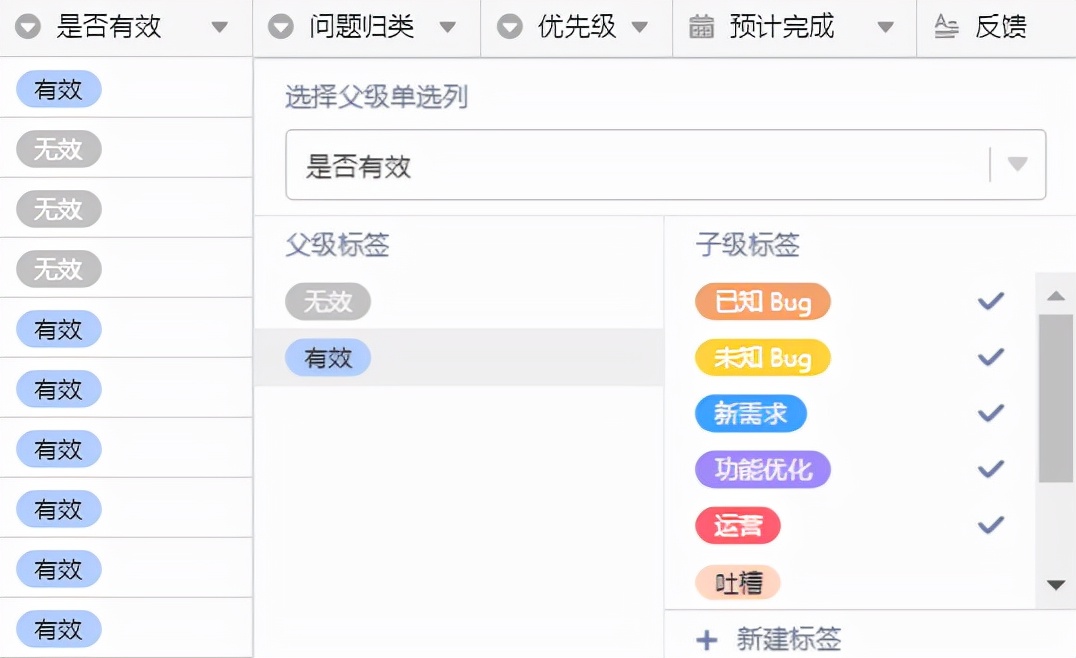Click the purple 功能优化 tag swatch

point(762,469)
